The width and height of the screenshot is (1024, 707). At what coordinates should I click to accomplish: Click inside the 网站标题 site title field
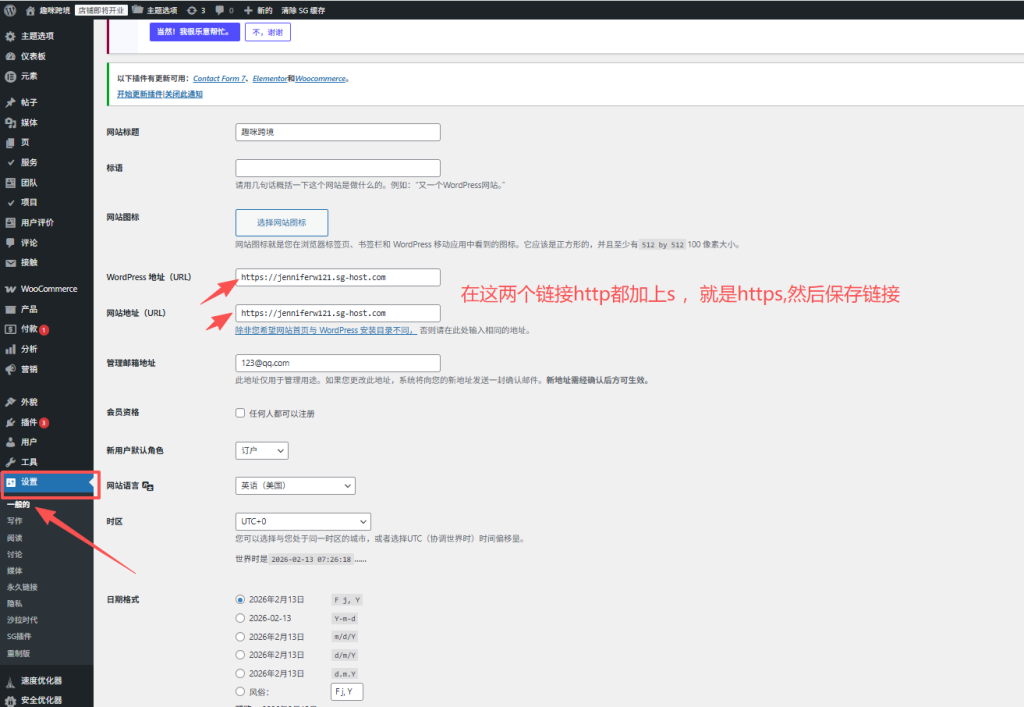tap(337, 132)
